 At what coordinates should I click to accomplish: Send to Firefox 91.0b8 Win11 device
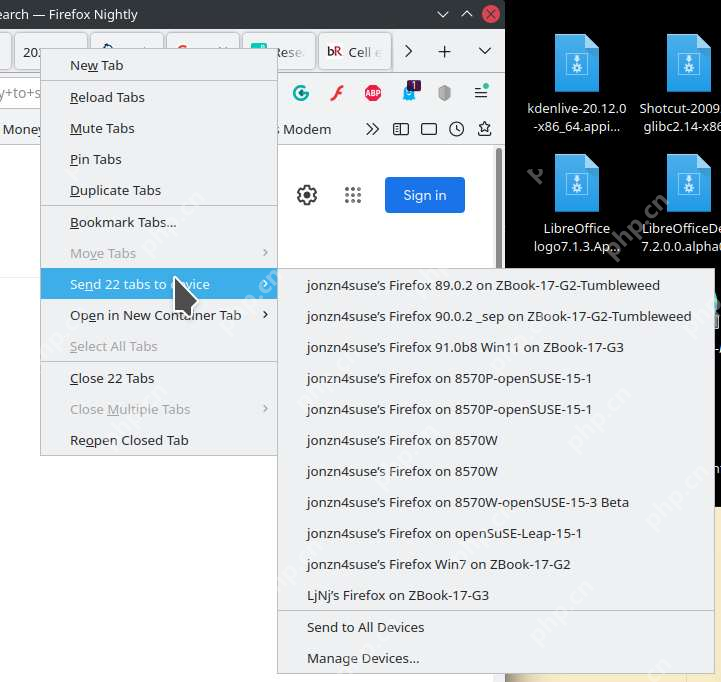(x=496, y=348)
